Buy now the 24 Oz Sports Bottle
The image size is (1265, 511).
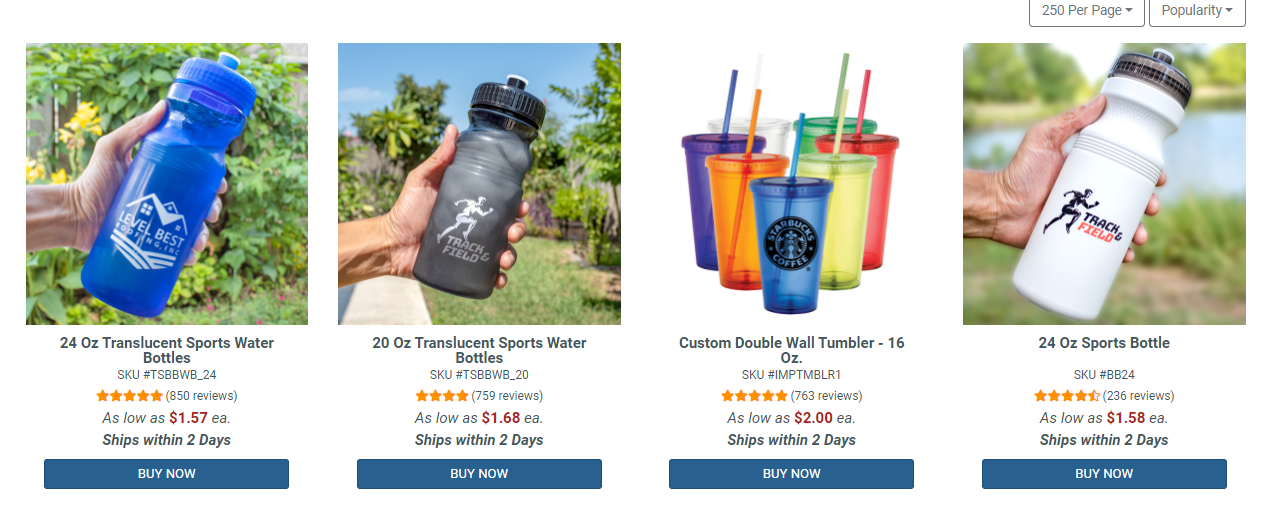[1104, 474]
